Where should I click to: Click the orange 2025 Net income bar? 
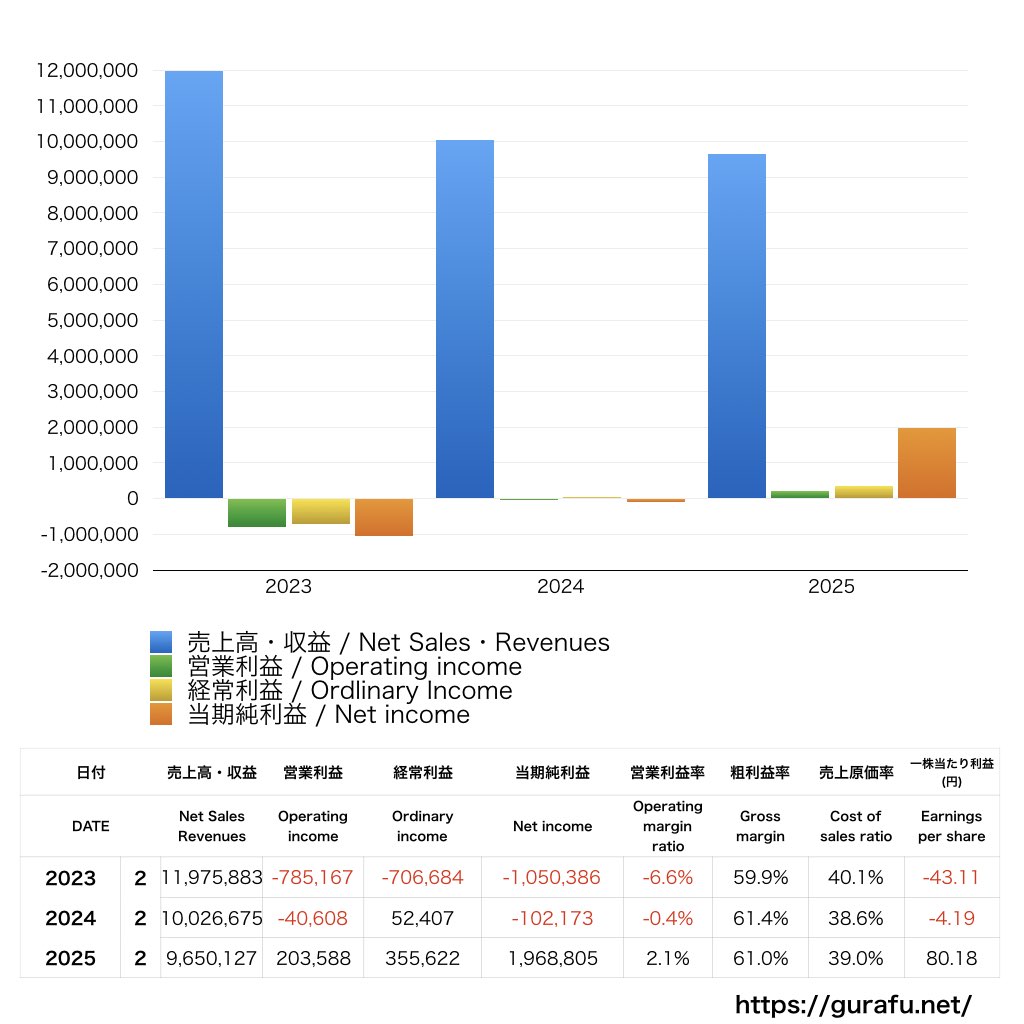(x=927, y=463)
